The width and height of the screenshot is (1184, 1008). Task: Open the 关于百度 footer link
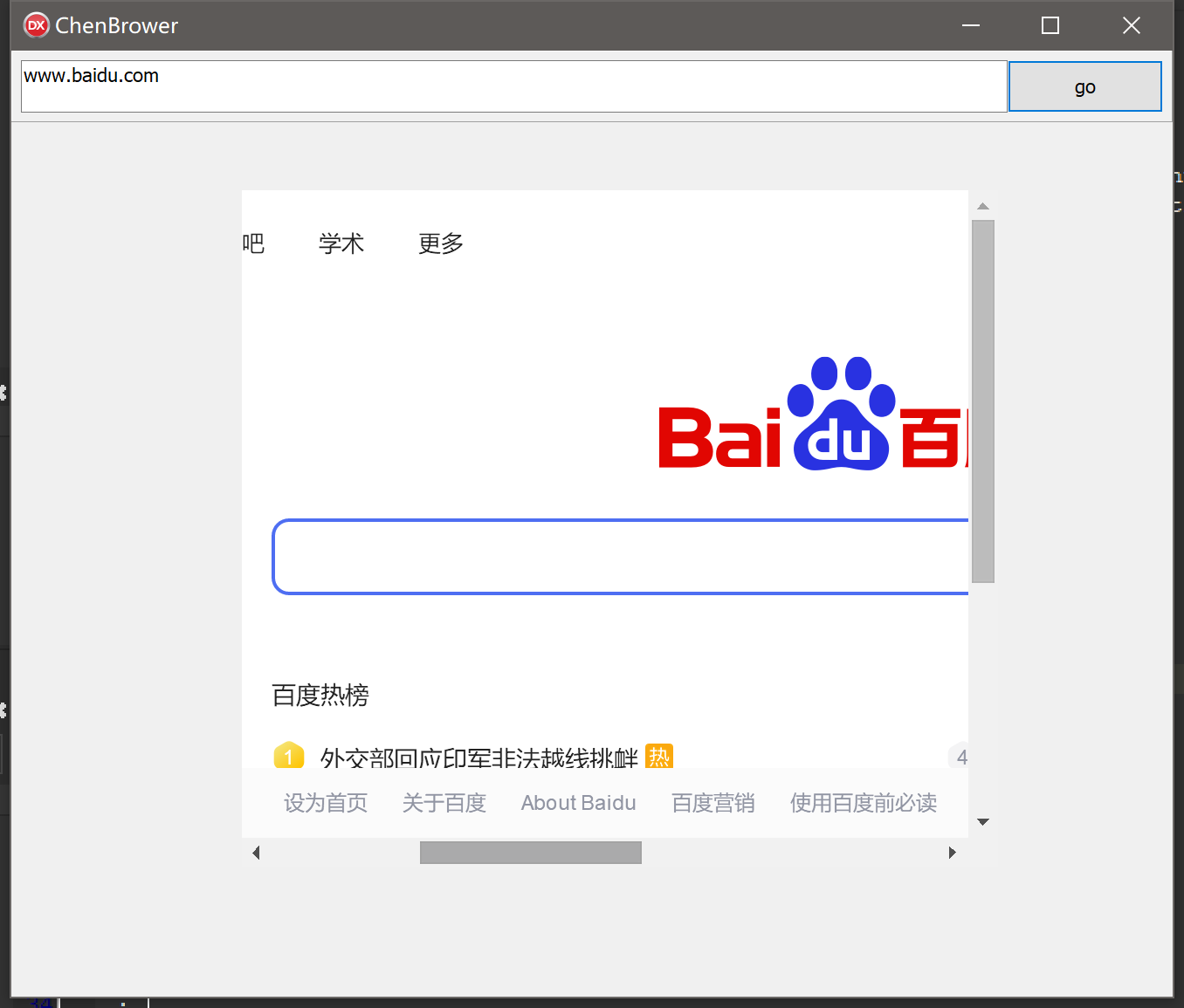(444, 803)
